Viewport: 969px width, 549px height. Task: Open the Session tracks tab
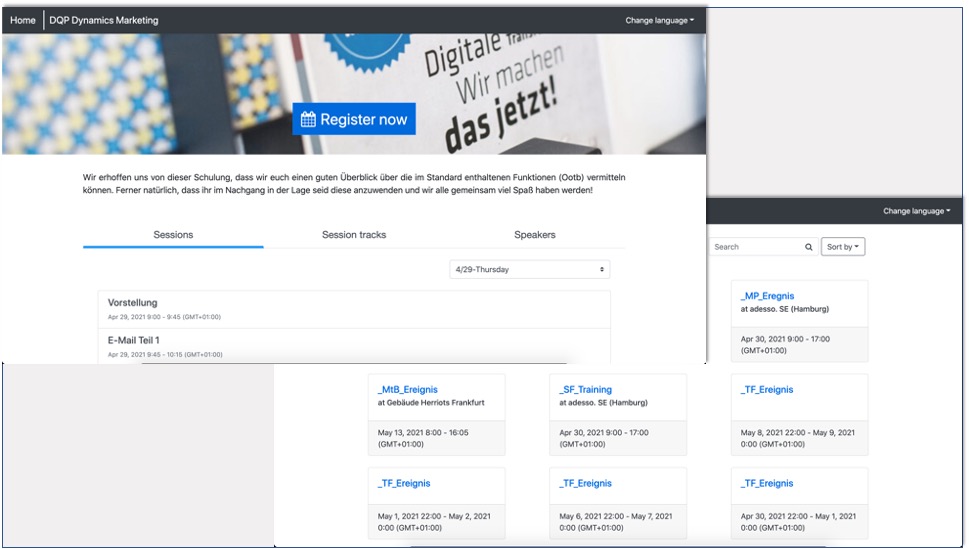click(354, 235)
